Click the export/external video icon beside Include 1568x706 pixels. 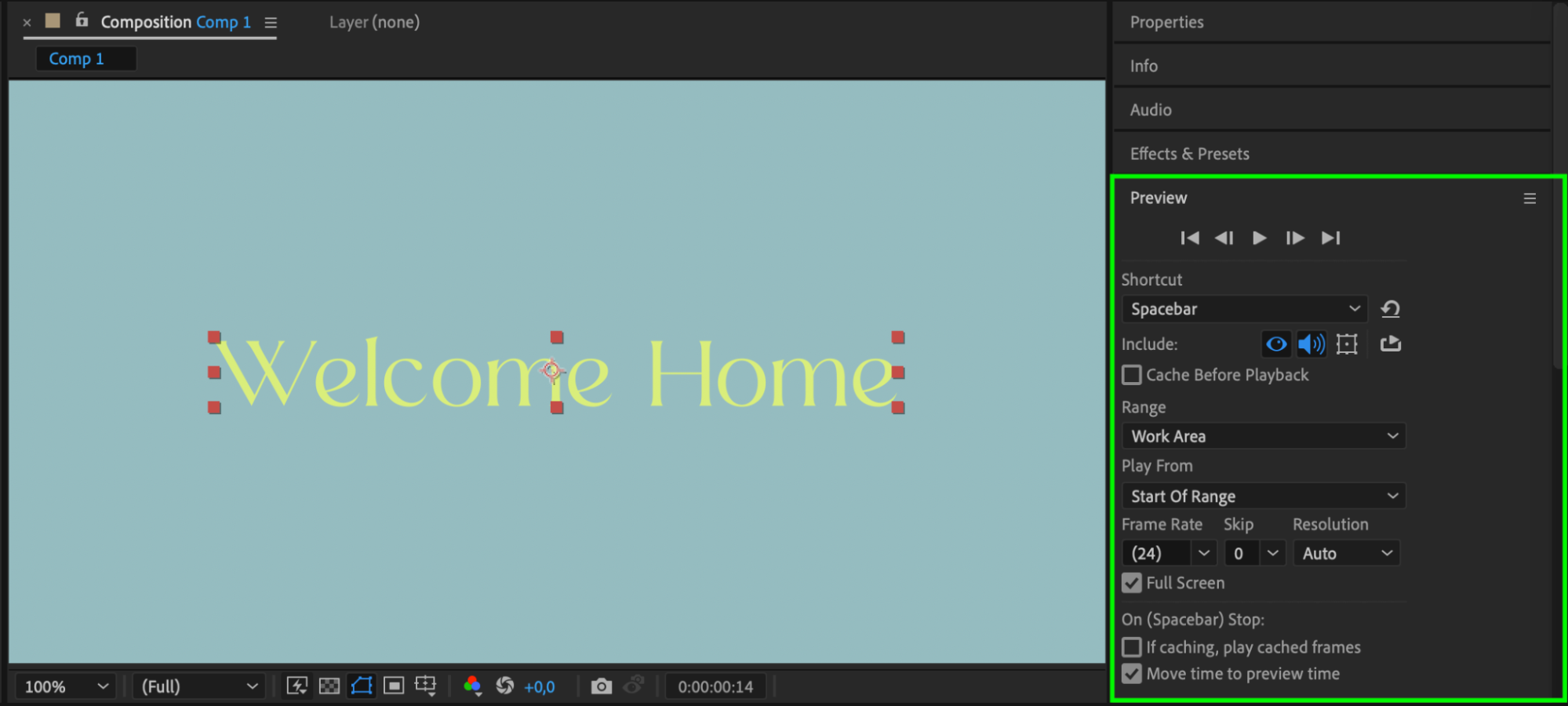tap(1391, 344)
